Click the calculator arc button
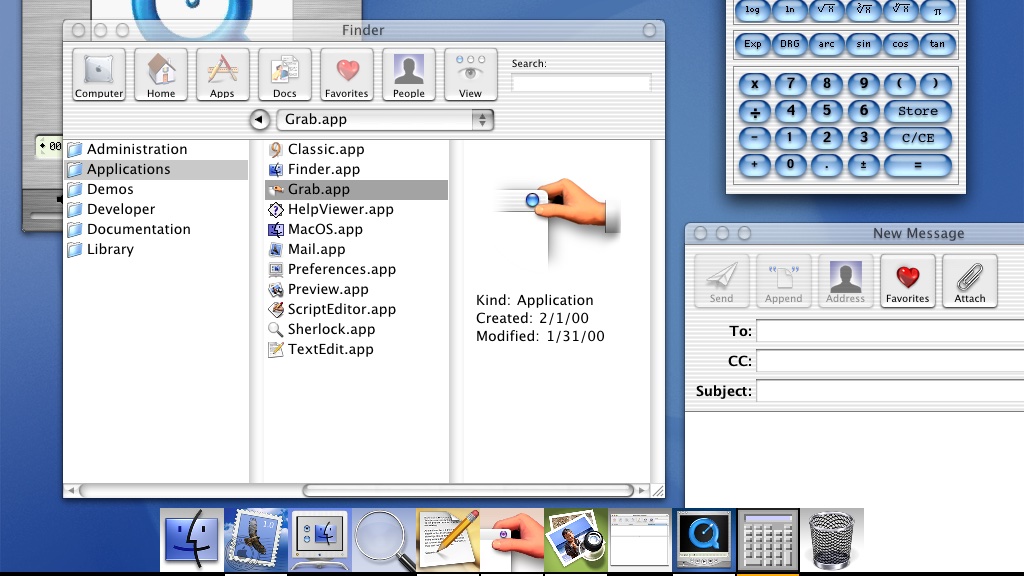Screen dimensions: 1024x576 pos(826,44)
